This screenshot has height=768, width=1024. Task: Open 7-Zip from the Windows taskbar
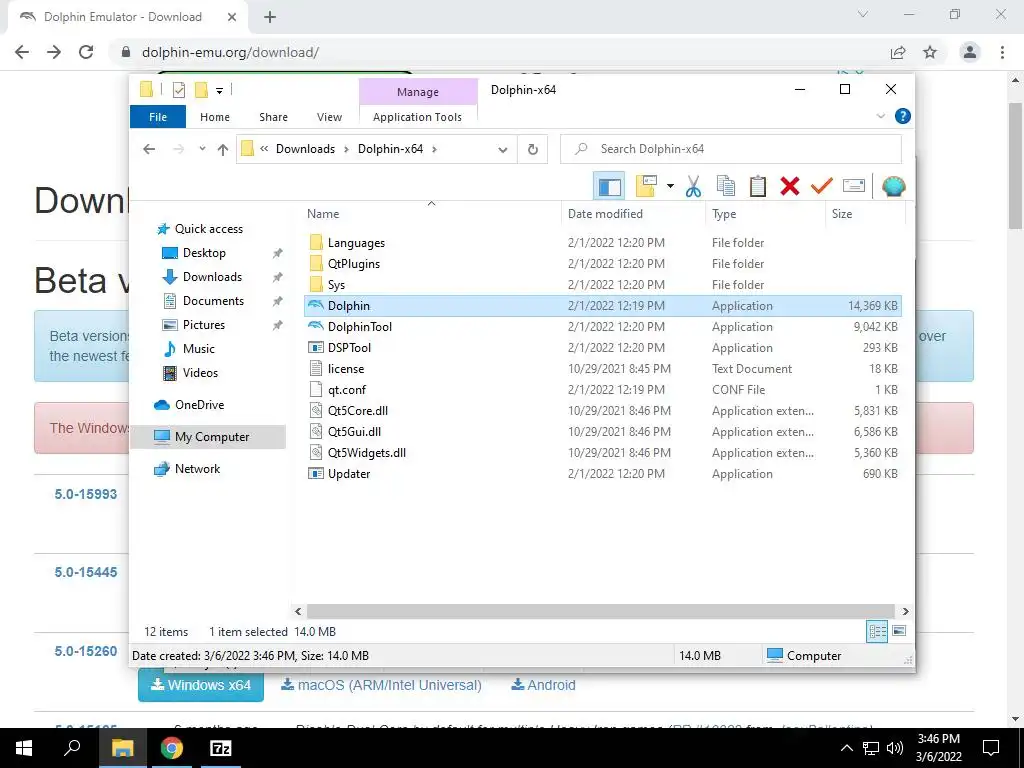click(x=221, y=748)
